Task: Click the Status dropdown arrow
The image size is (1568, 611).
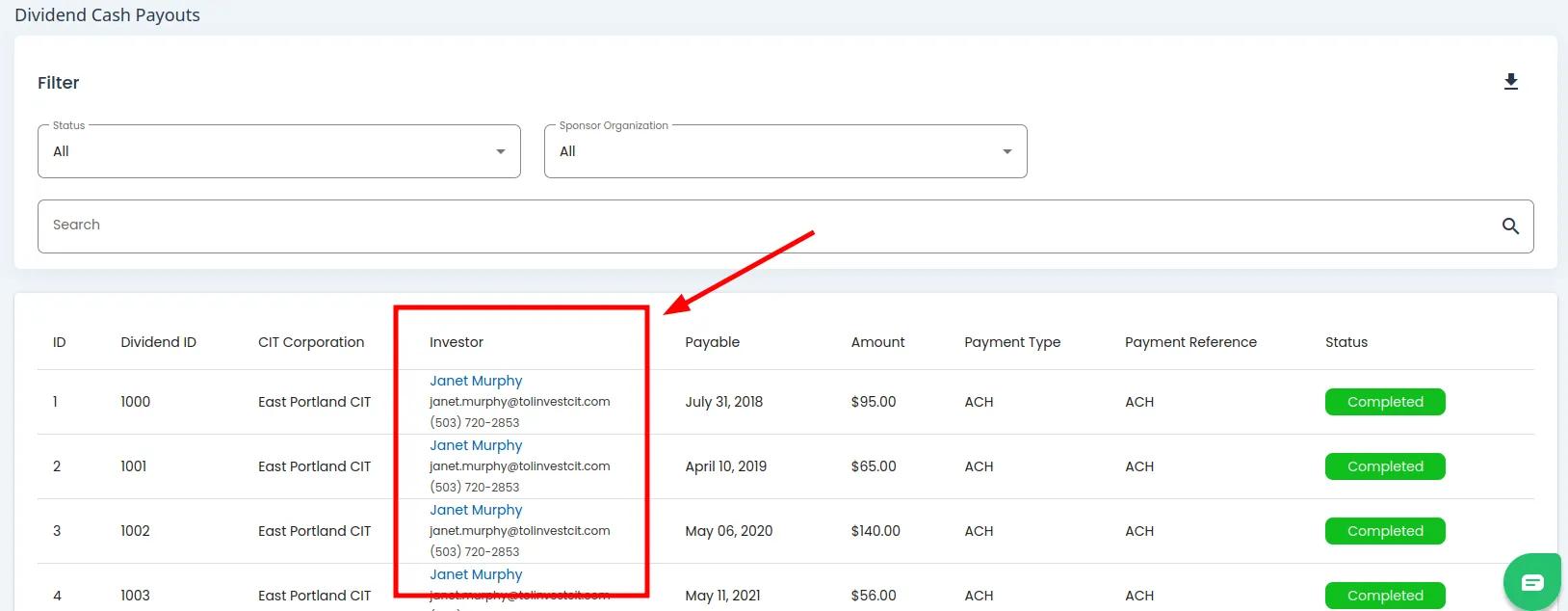Action: coord(500,151)
